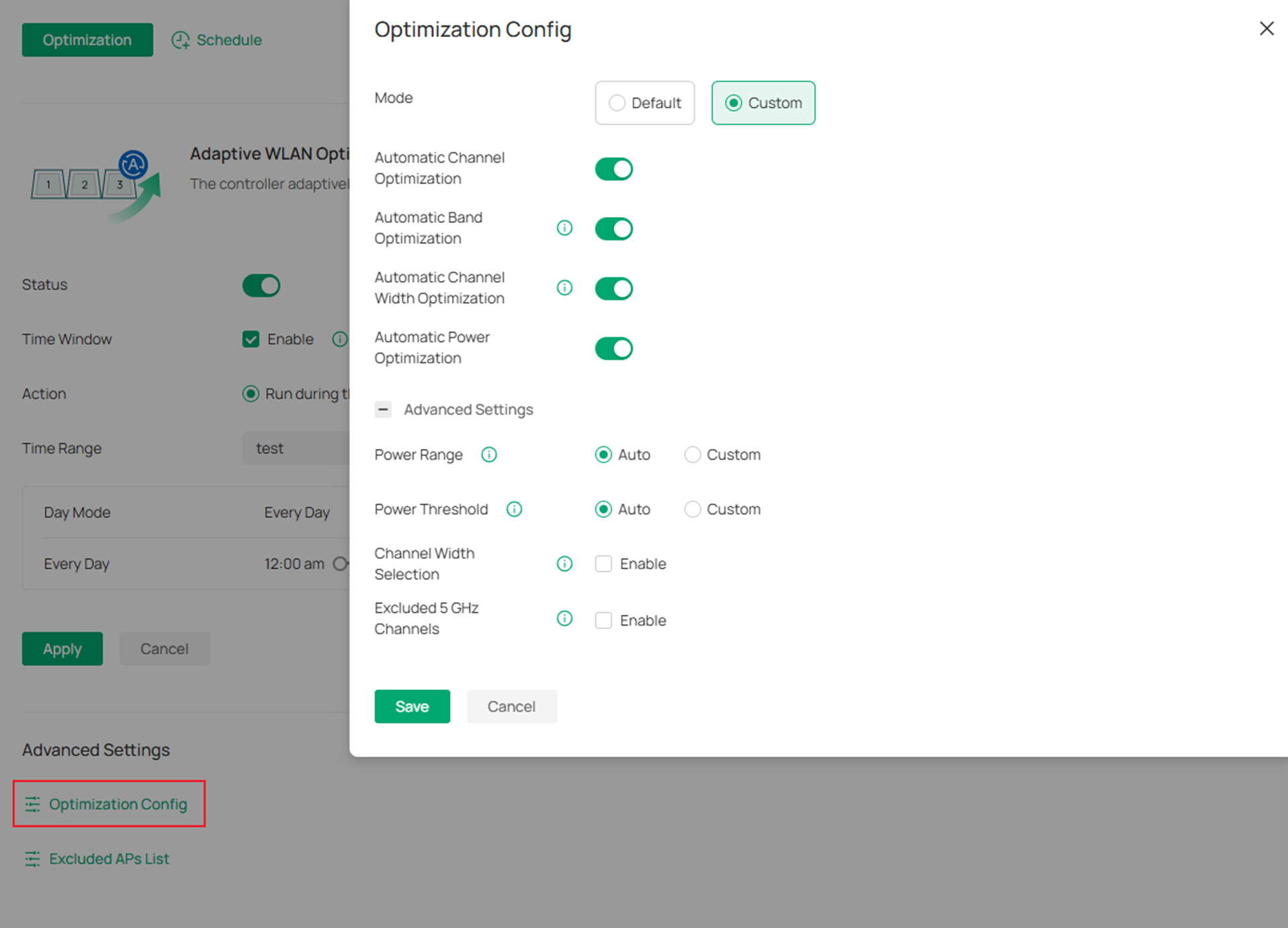The height and width of the screenshot is (928, 1288).
Task: Choose Custom for Power Threshold
Action: [x=693, y=509]
